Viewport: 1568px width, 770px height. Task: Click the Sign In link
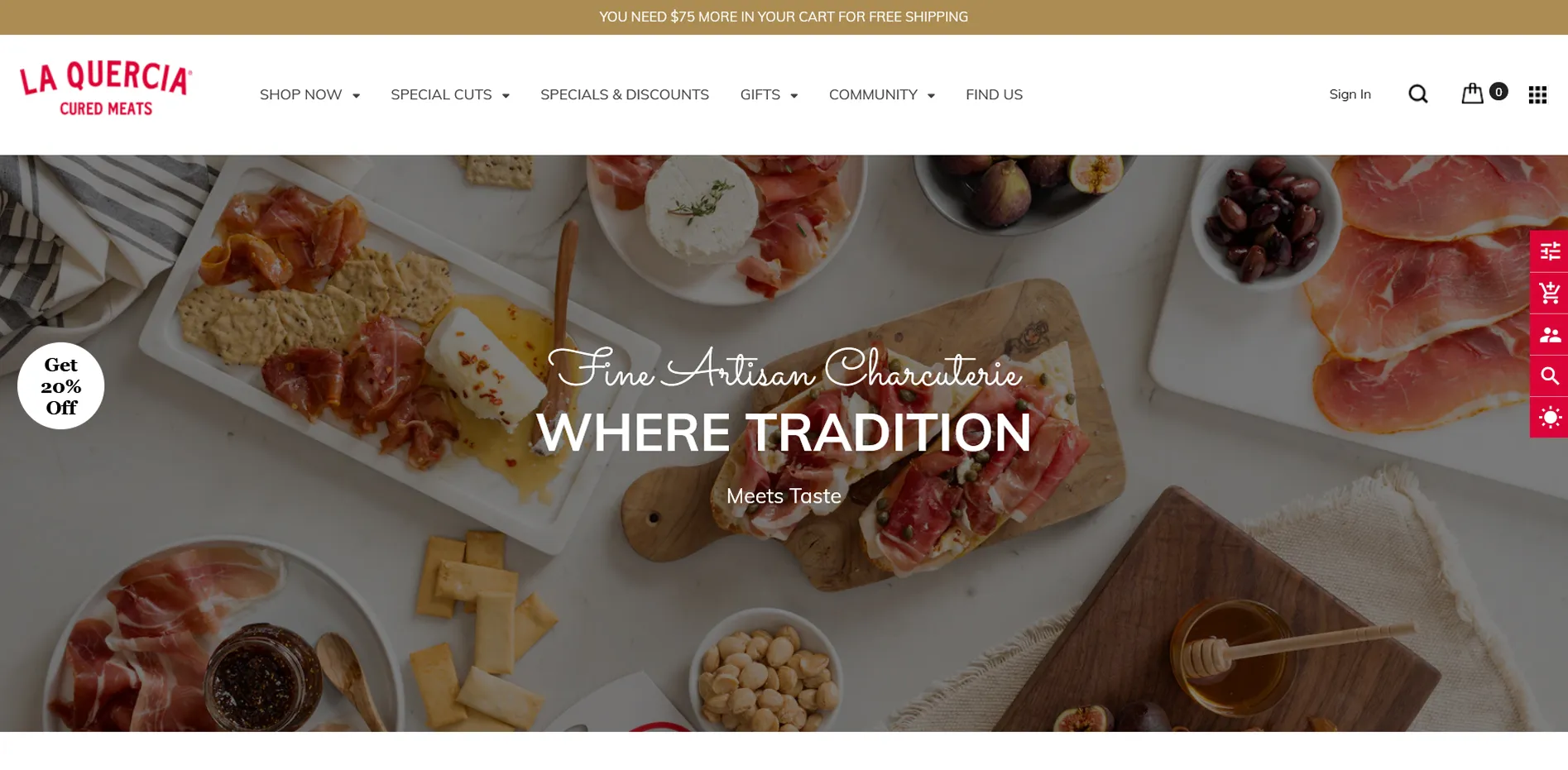click(x=1350, y=94)
